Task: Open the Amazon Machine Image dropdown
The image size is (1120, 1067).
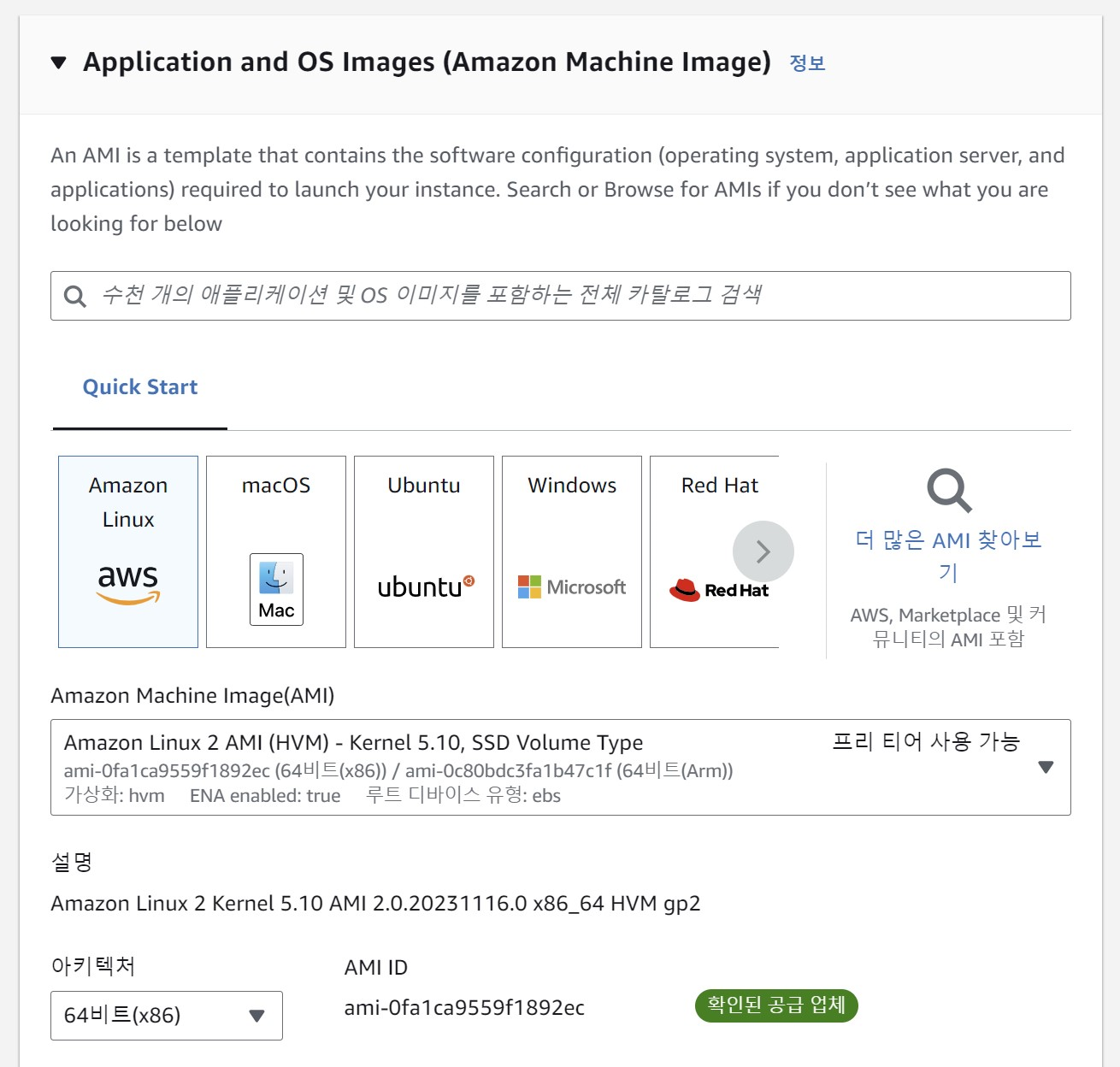Action: pyautogui.click(x=560, y=767)
